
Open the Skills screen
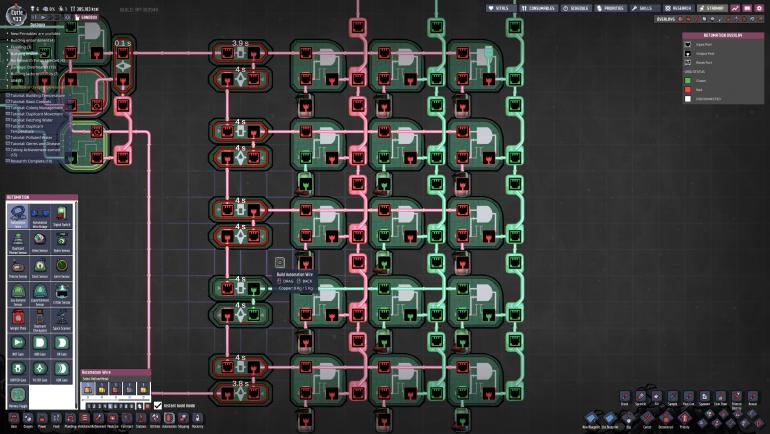644,8
